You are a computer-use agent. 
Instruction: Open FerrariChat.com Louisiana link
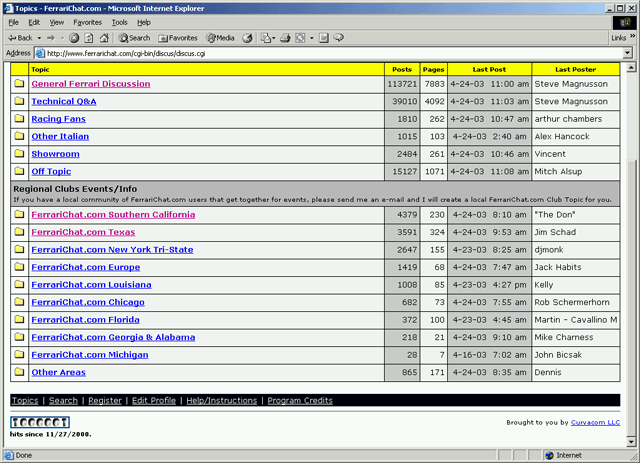91,285
